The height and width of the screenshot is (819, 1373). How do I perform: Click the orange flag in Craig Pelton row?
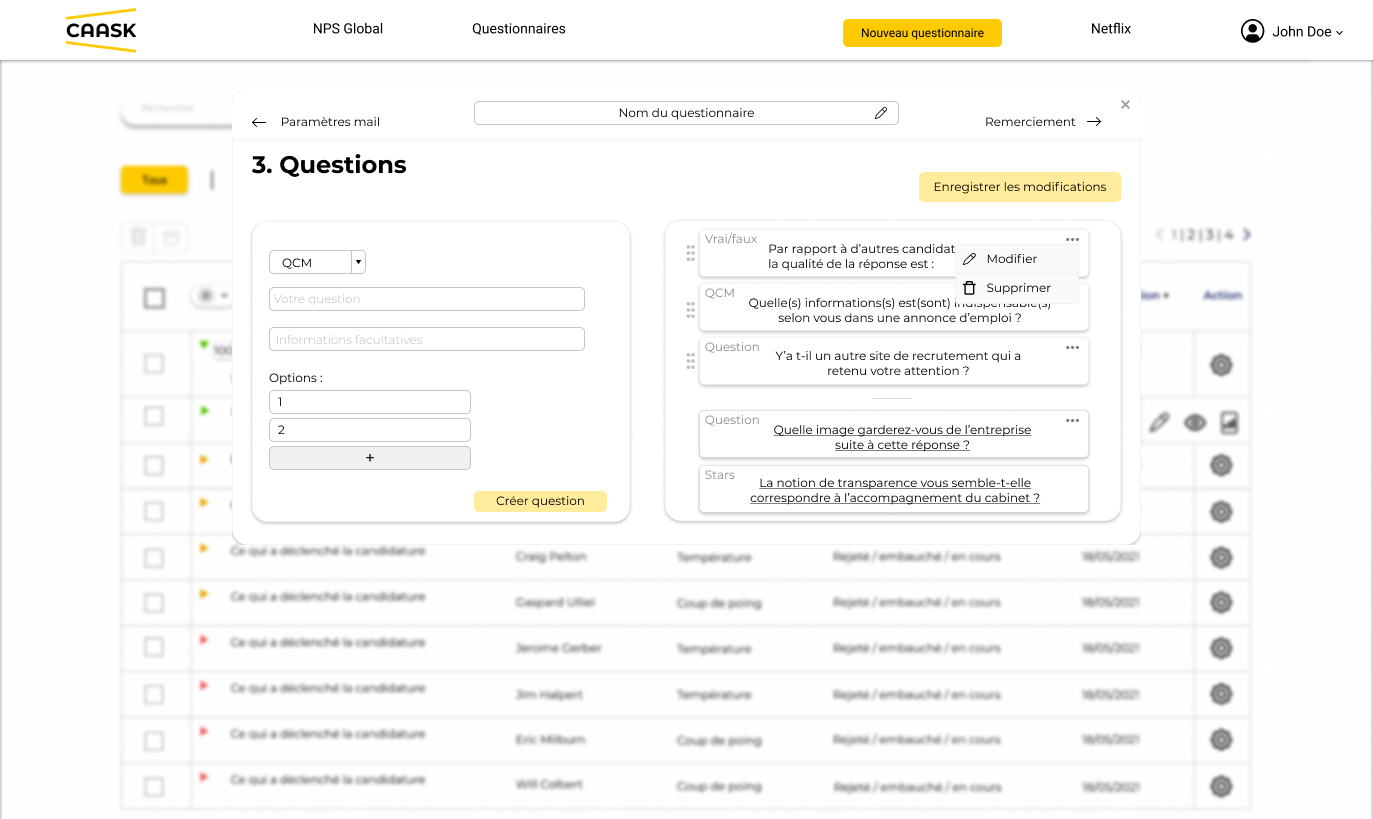(x=204, y=548)
